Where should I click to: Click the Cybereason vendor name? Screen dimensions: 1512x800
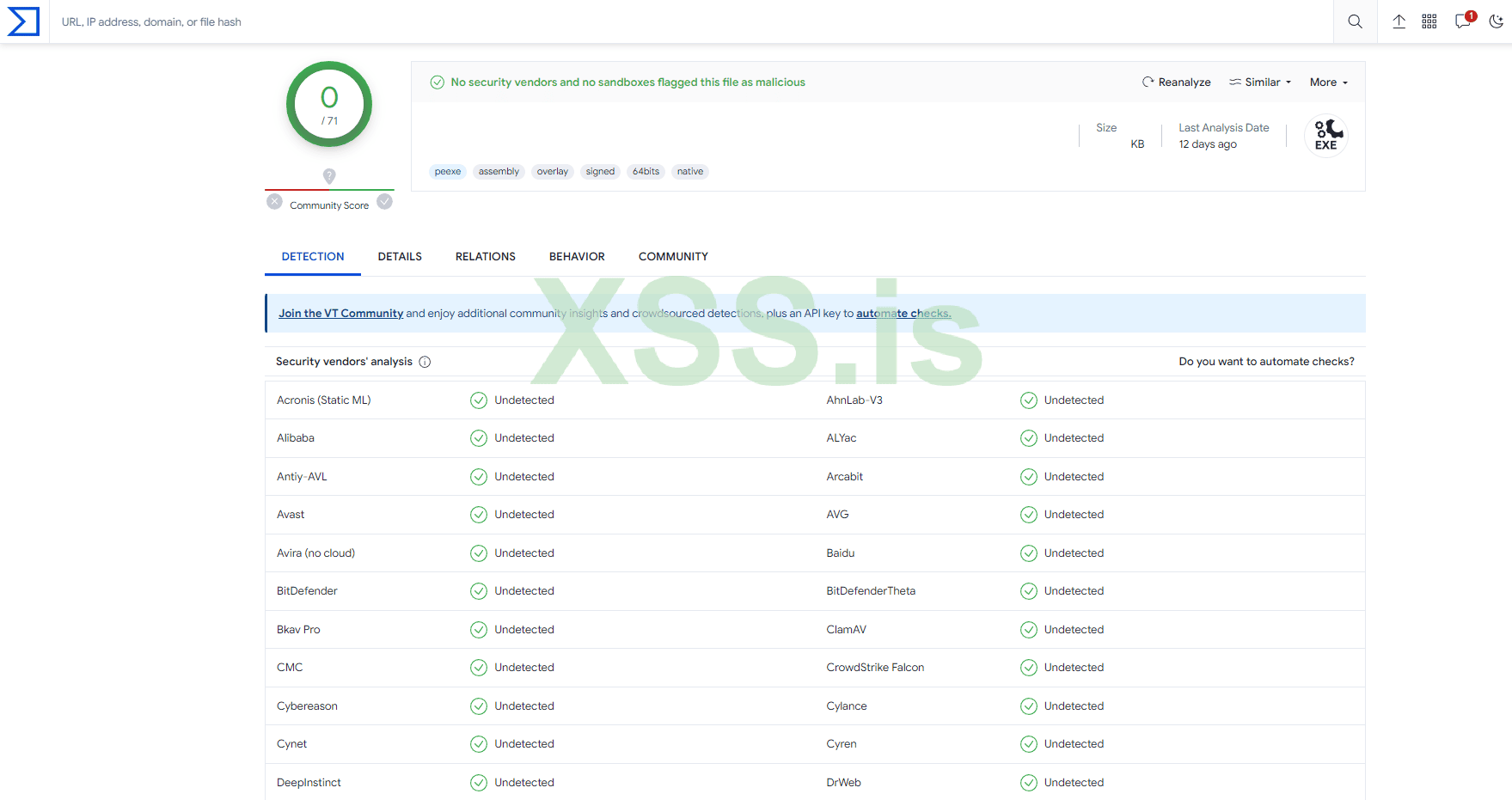(x=307, y=706)
